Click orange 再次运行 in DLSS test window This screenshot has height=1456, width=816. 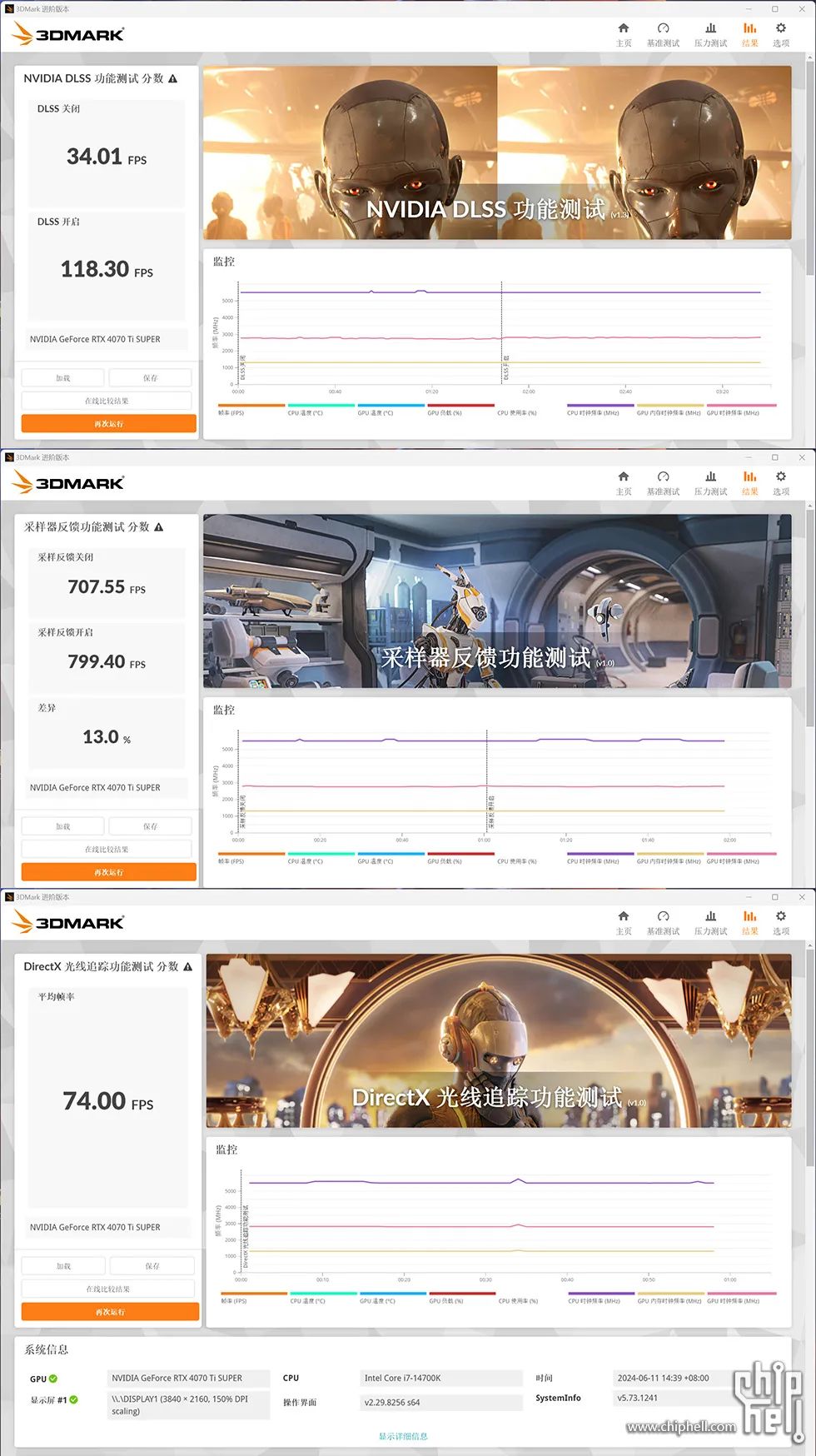pyautogui.click(x=108, y=424)
